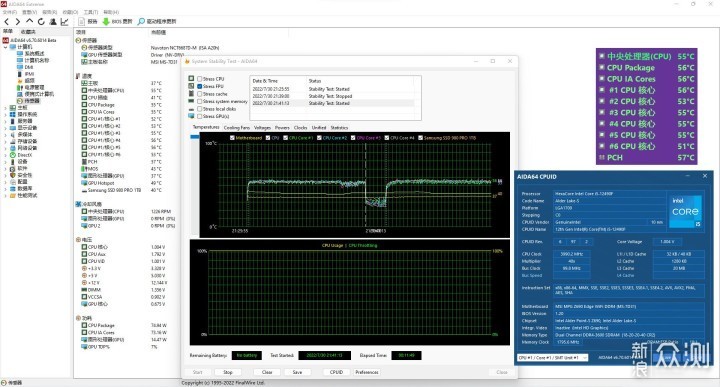
Task: Open the Tools (T) menu
Action: [x=91, y=12]
